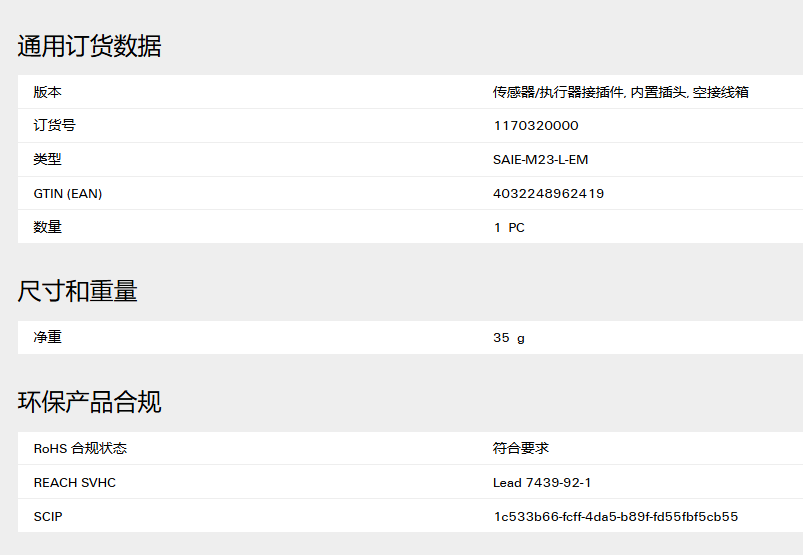This screenshot has height=555, width=803.
Task: Select SCIP number 1c533b66-fcff-4da5-b89f-fd55fbf5cb55
Action: [x=616, y=517]
